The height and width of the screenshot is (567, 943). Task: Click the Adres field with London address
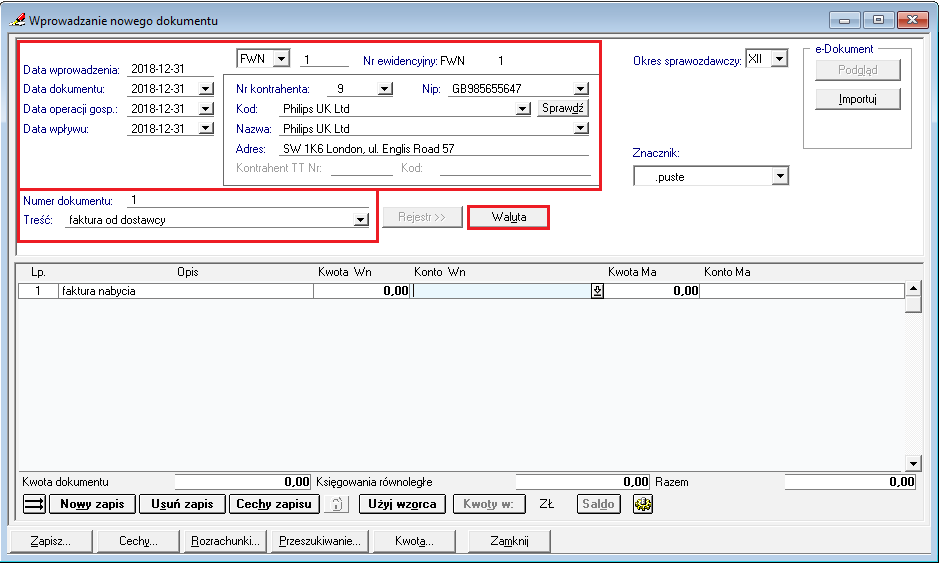(434, 149)
